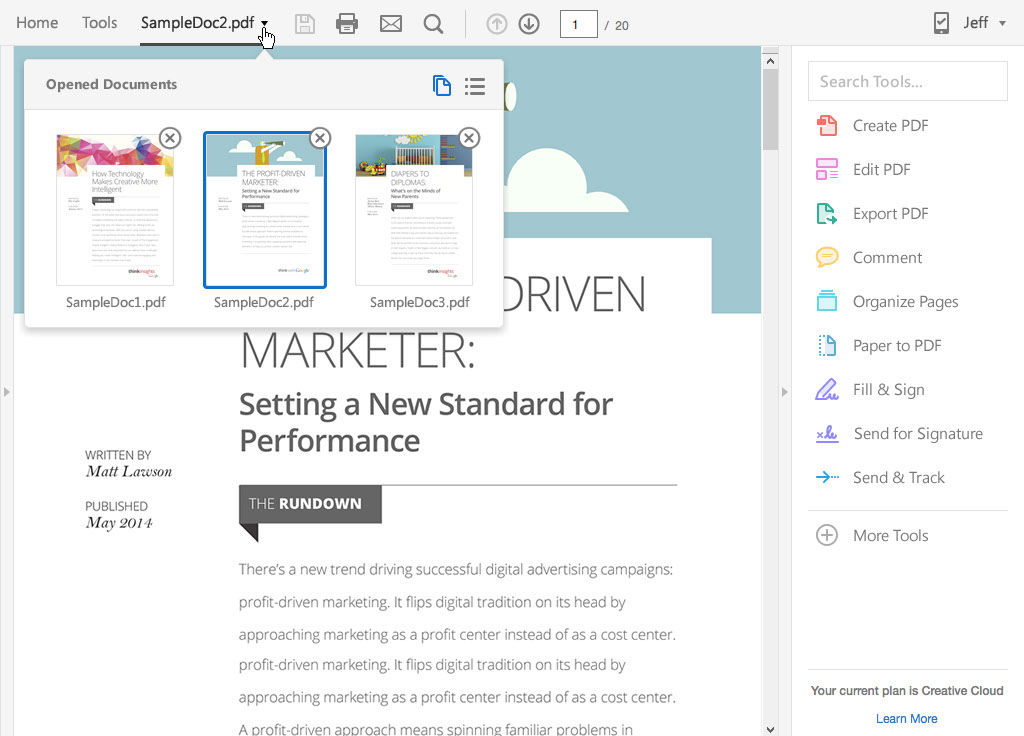Screen dimensions: 1024x736
Task: Click the Print icon in toolbar
Action: [x=347, y=24]
